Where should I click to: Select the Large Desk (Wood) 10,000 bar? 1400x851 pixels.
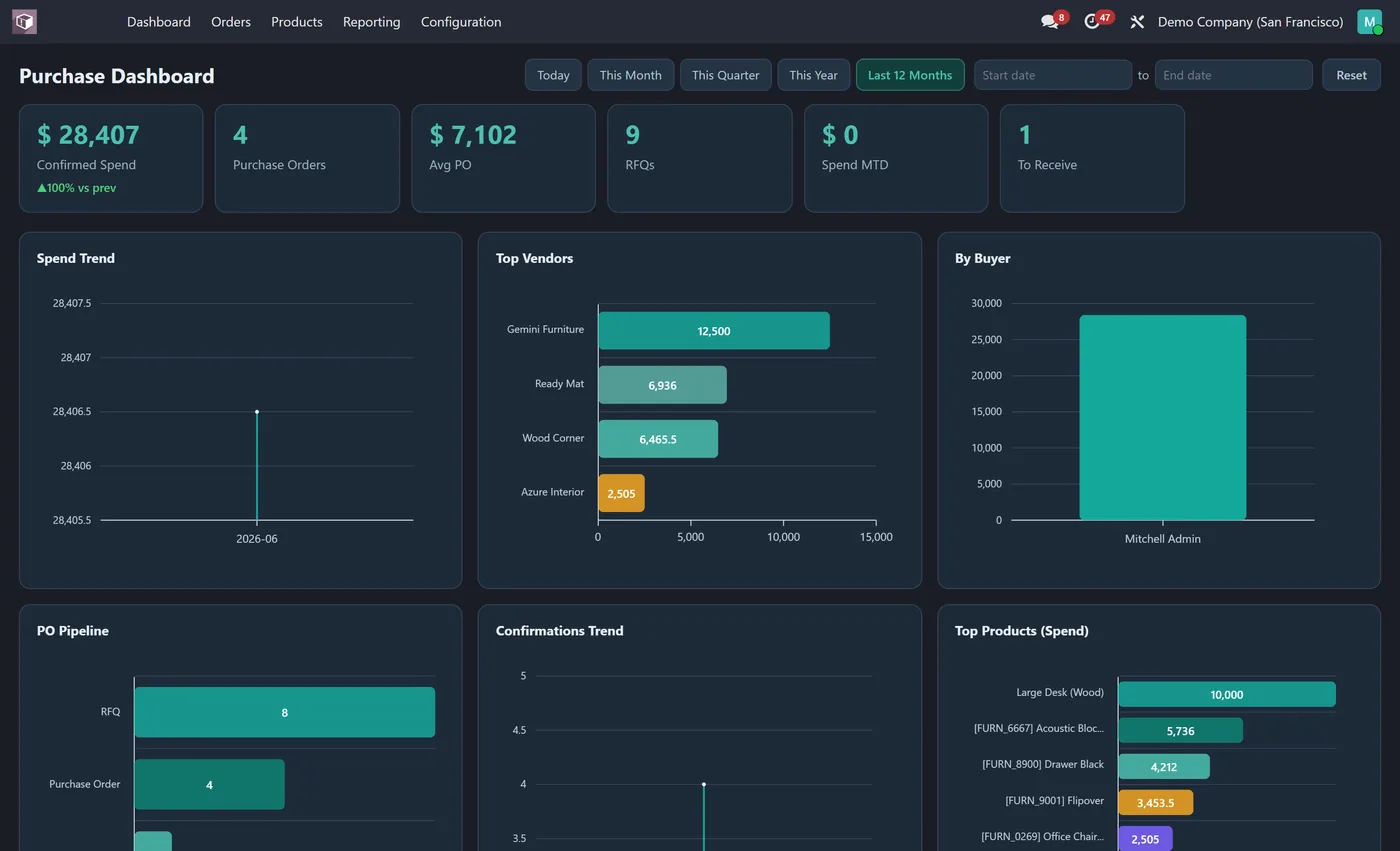(1227, 694)
